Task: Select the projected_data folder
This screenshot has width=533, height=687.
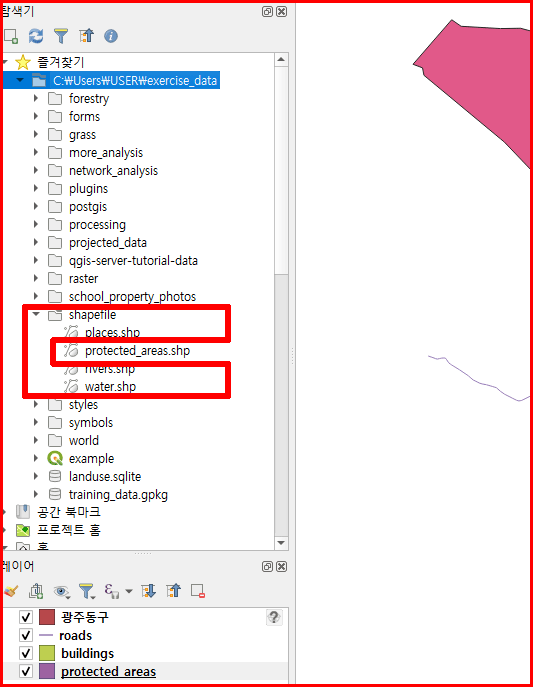Action: [108, 242]
